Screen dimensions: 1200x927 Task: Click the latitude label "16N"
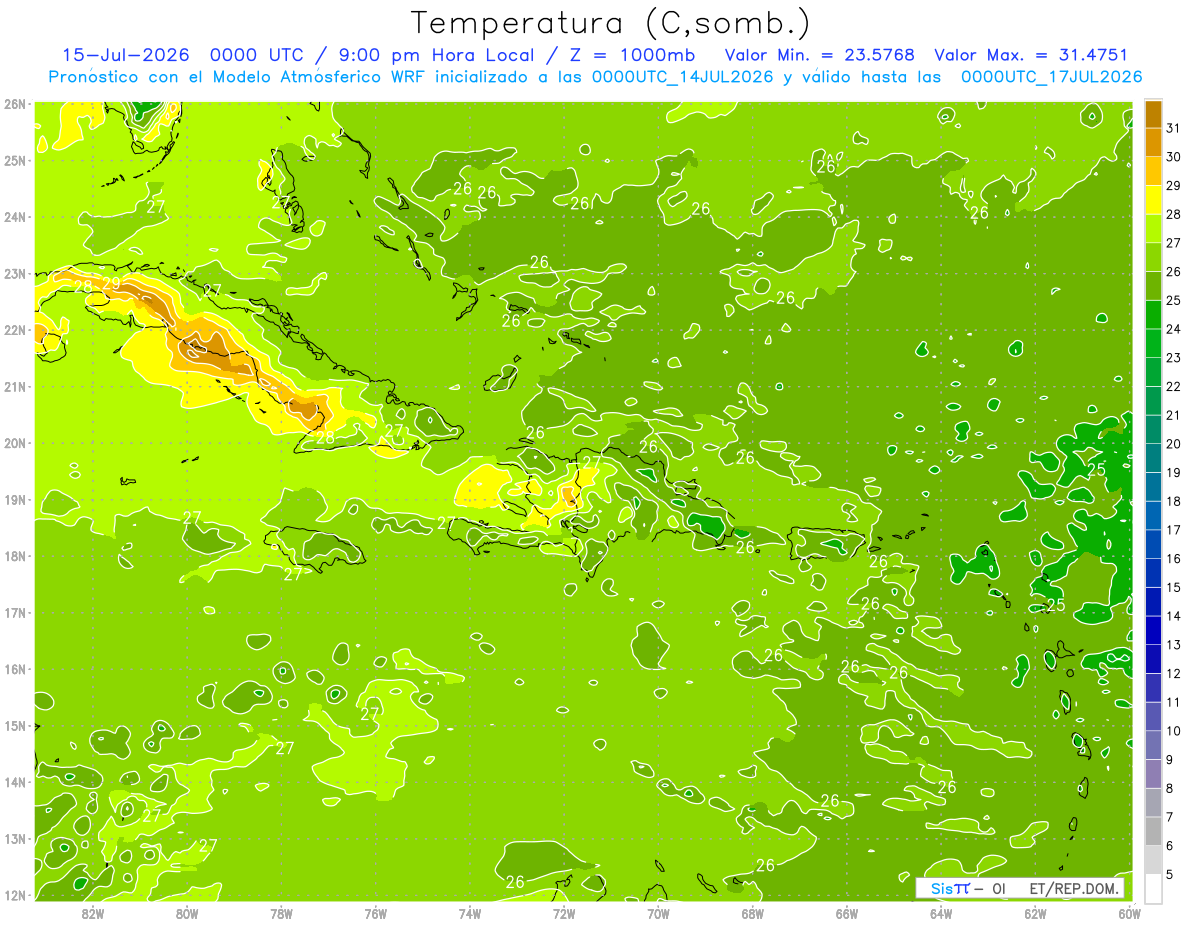coord(14,669)
